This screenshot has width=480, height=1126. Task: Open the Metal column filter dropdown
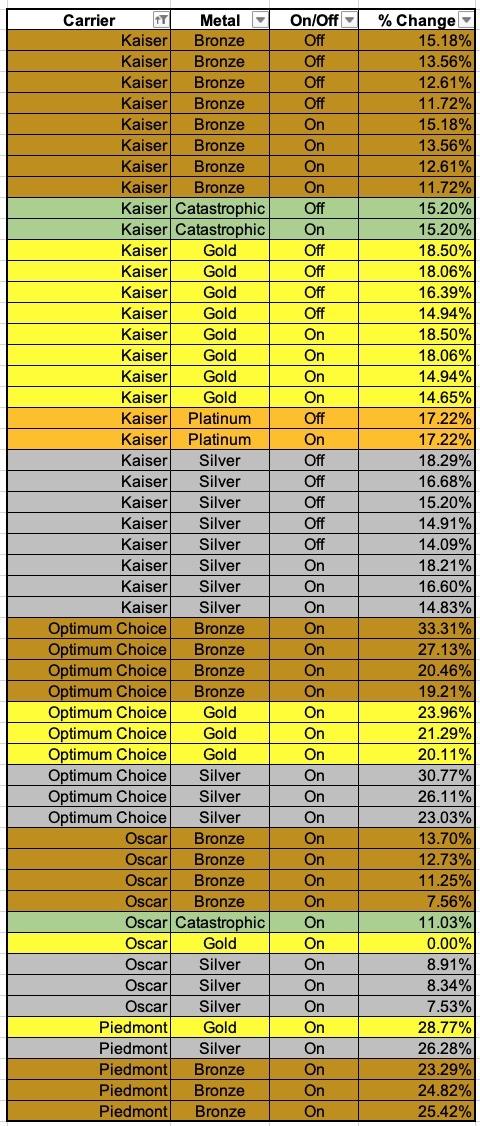pos(260,20)
